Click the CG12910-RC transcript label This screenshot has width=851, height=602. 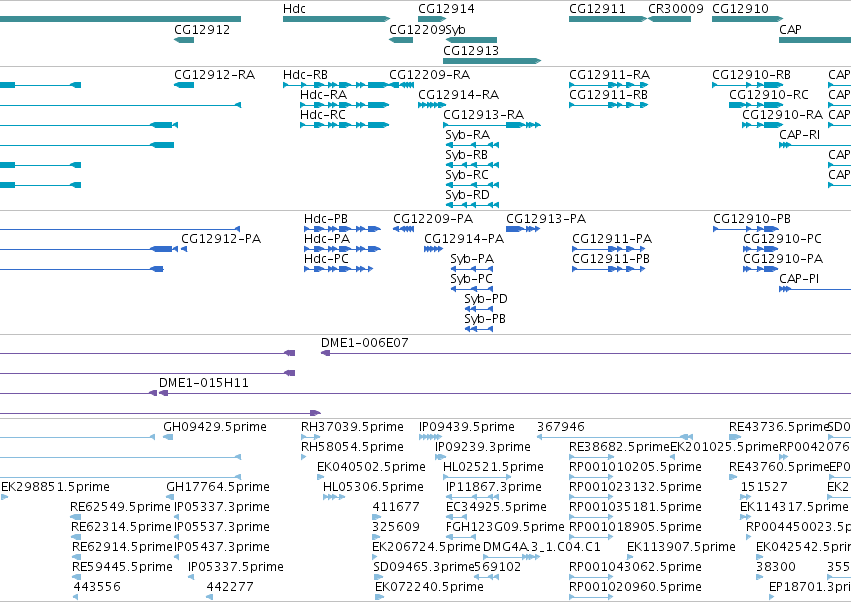[x=769, y=95]
